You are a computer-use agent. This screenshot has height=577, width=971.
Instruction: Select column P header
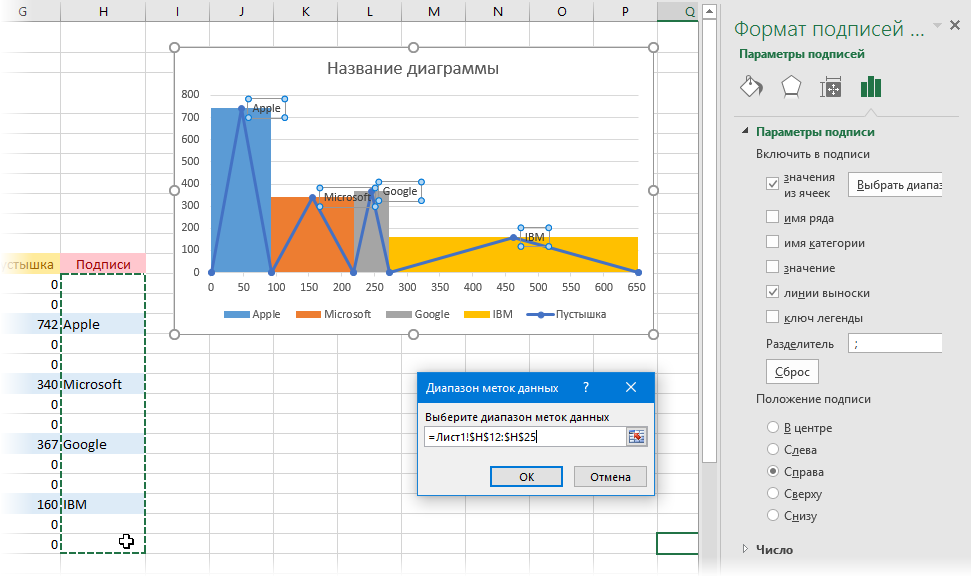(x=625, y=11)
